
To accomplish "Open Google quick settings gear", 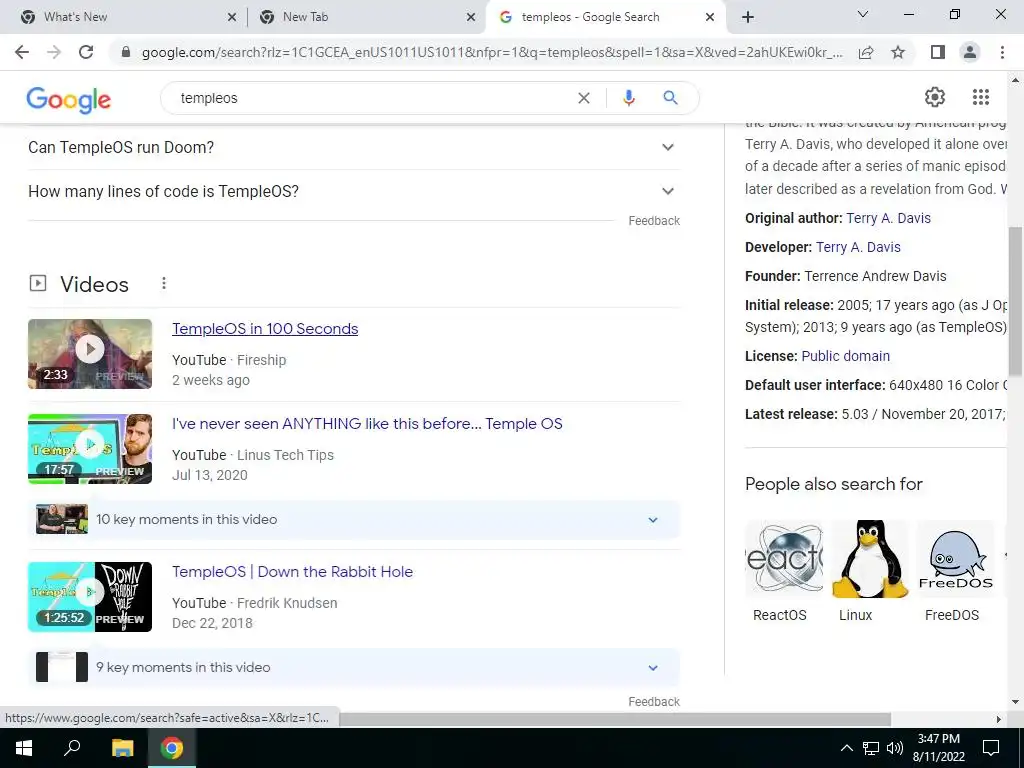I will pyautogui.click(x=935, y=97).
